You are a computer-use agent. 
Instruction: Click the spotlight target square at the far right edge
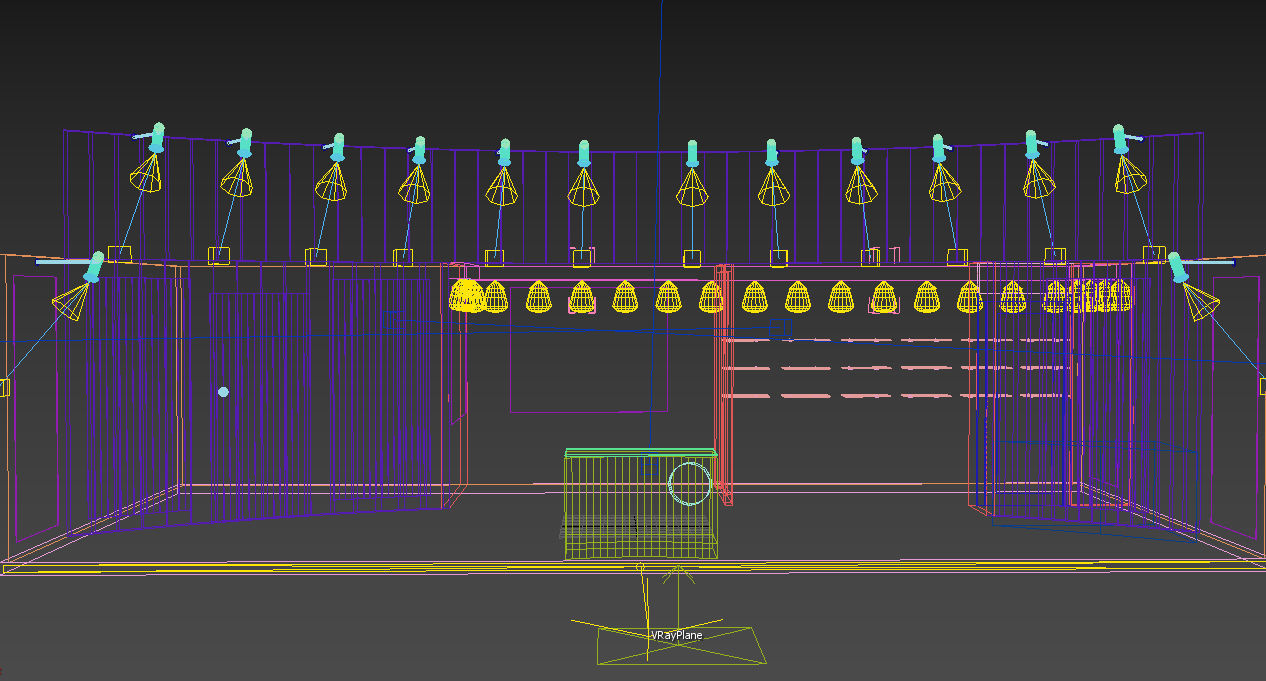[x=1262, y=386]
